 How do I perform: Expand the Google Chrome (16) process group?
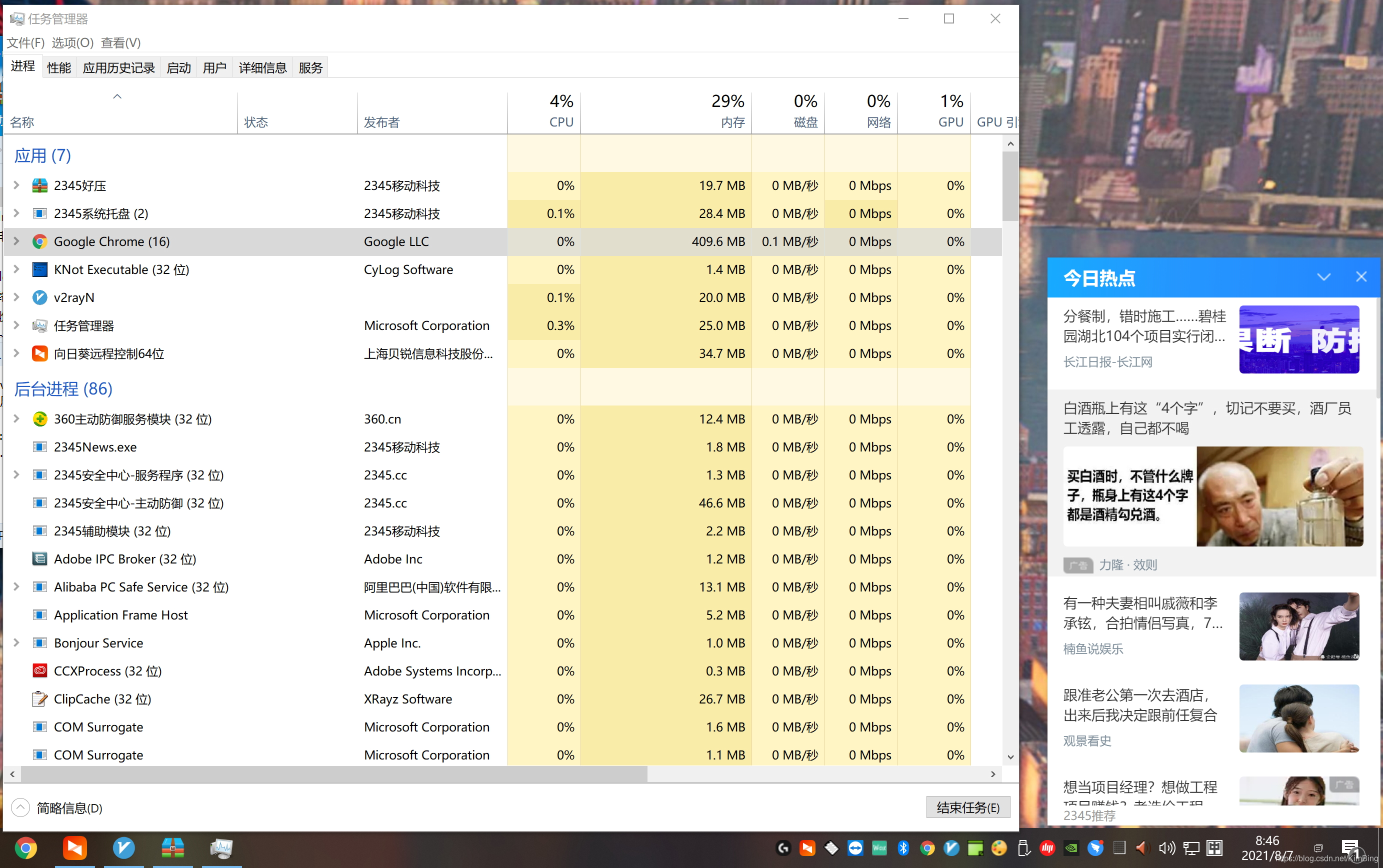click(x=16, y=241)
